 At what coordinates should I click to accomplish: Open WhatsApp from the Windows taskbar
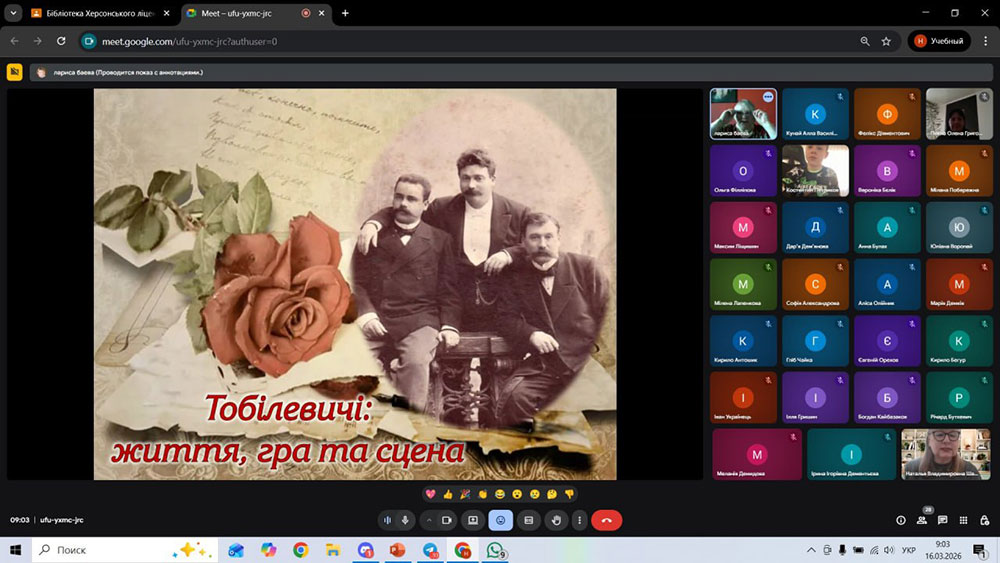(494, 550)
